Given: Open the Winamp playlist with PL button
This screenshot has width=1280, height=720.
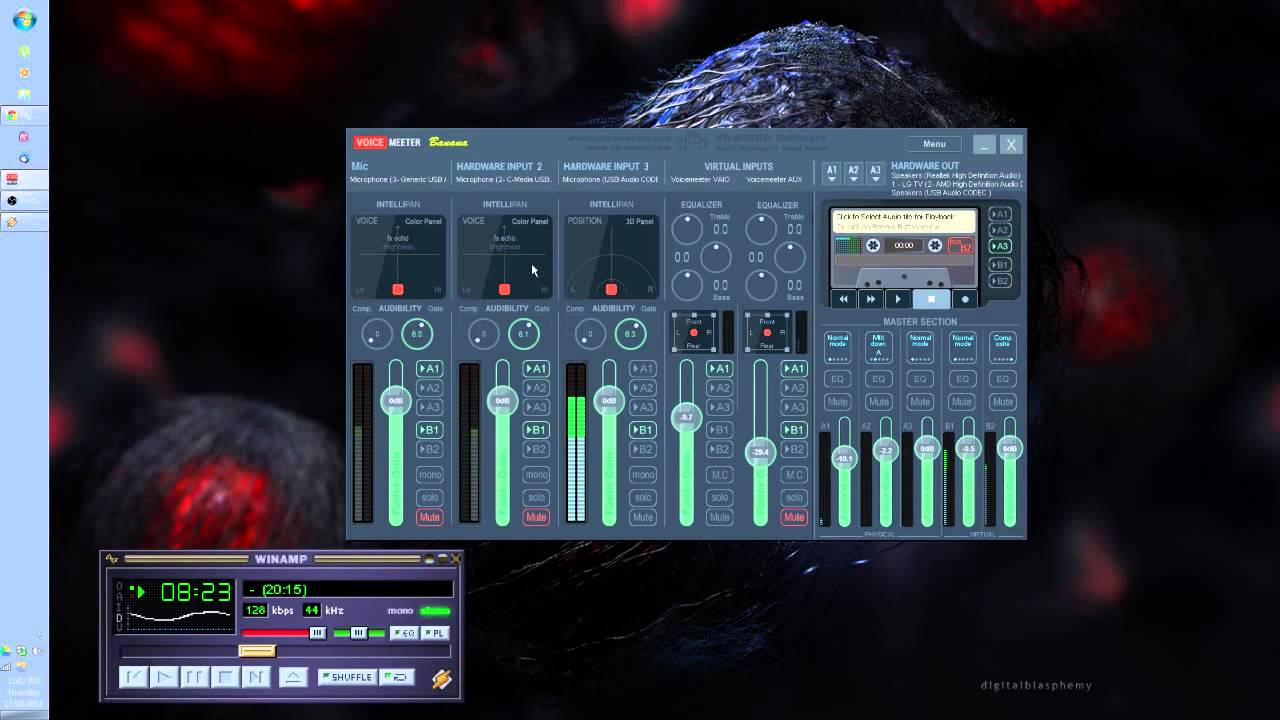Looking at the screenshot, I should 434,633.
